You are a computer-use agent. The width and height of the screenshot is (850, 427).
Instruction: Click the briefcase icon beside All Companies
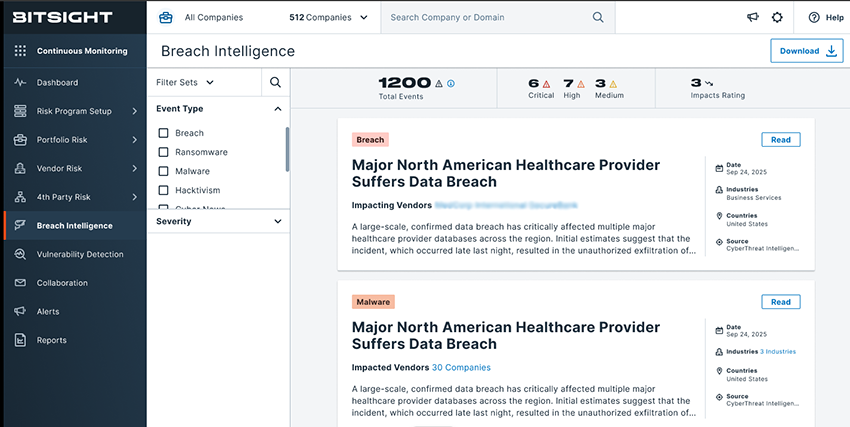(166, 17)
